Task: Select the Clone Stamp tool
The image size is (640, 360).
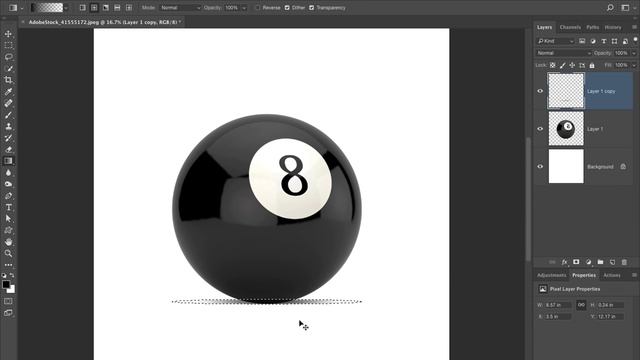Action: (x=8, y=126)
